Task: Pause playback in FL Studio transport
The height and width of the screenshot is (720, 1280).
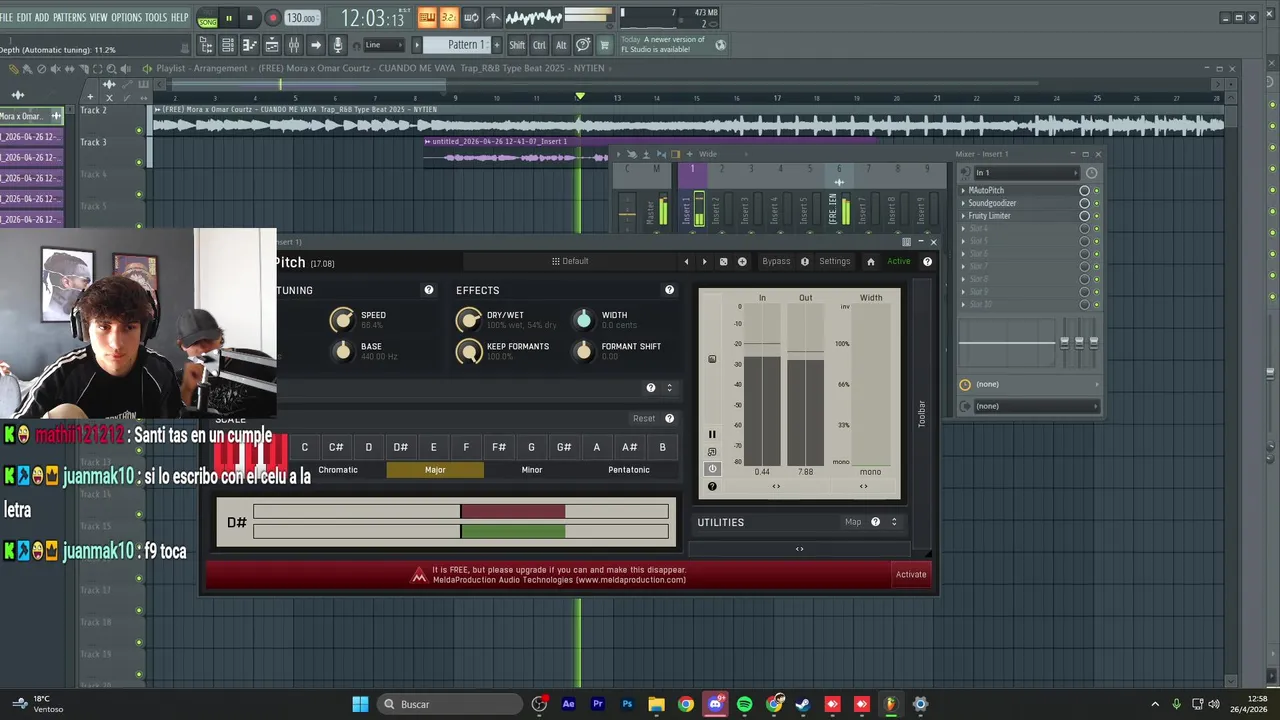Action: click(229, 18)
